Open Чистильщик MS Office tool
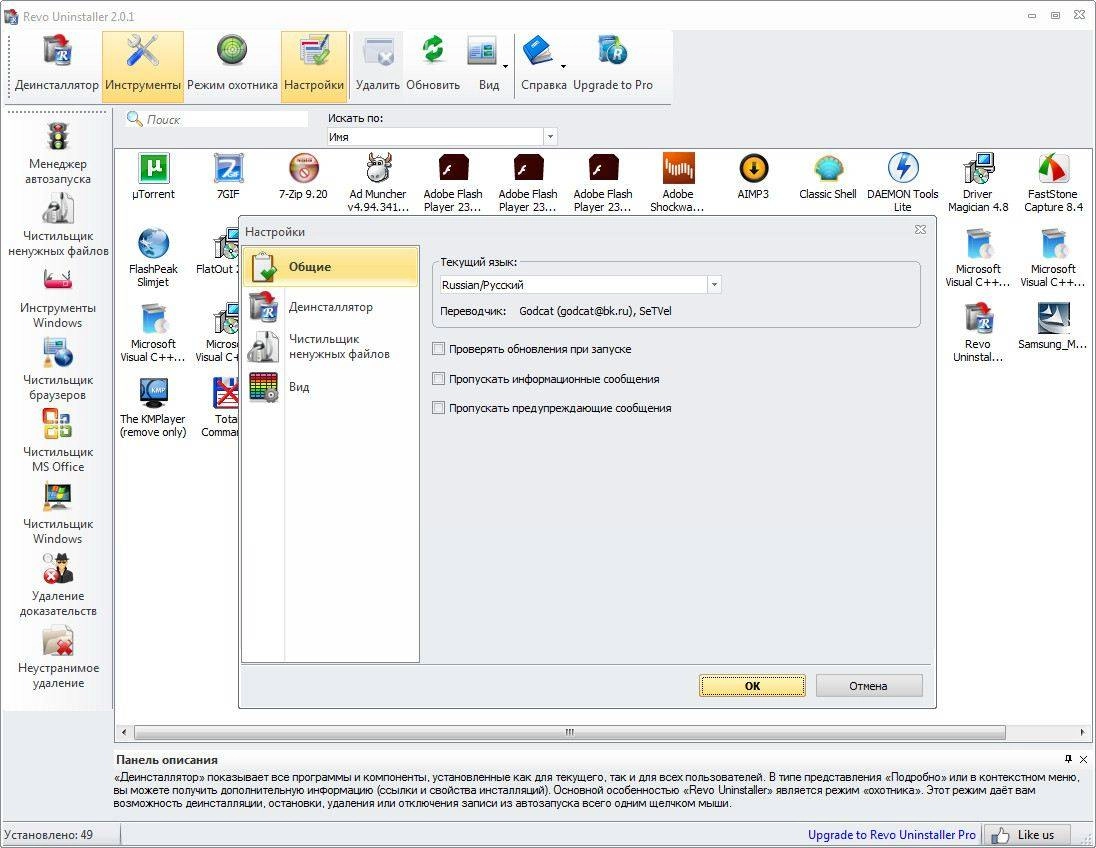Screen dimensions: 1096x848 pyautogui.click(x=58, y=441)
